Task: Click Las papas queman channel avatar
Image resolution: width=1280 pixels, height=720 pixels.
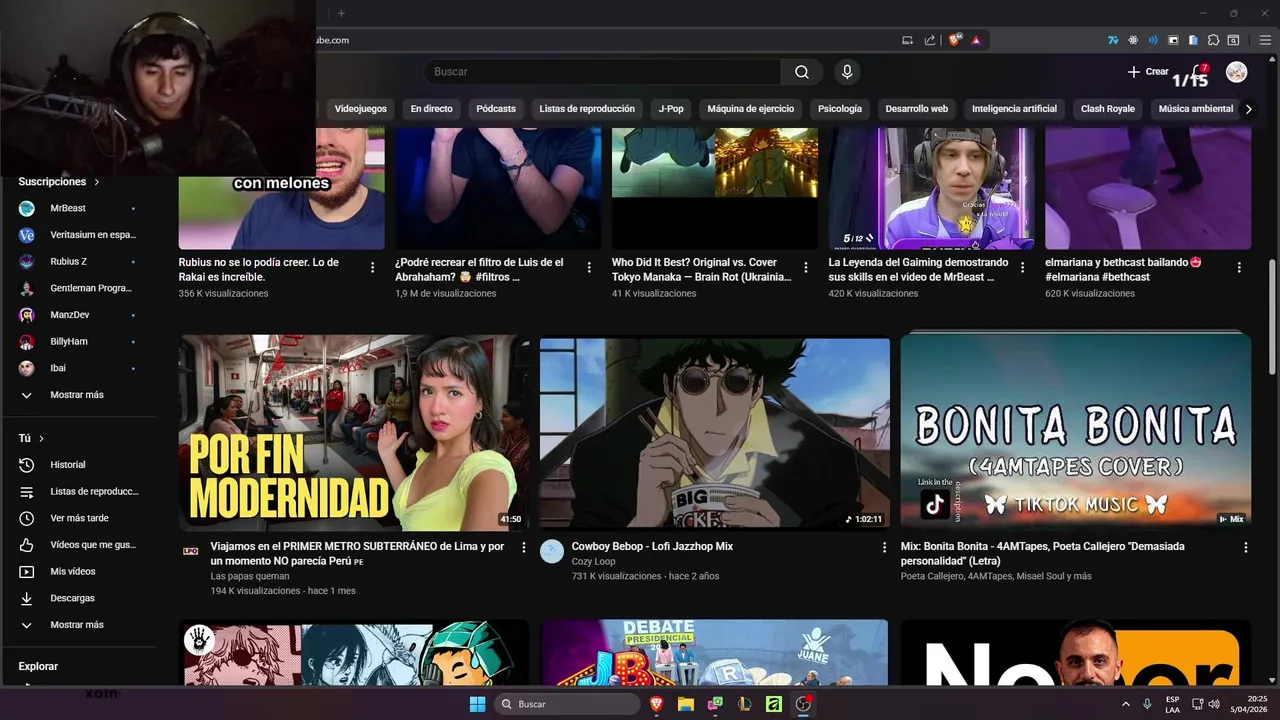Action: [x=191, y=551]
